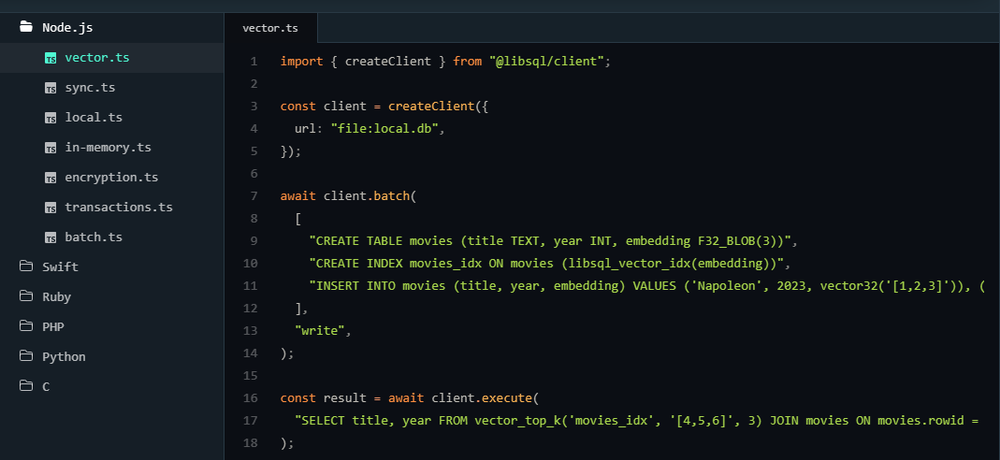Image resolution: width=1000 pixels, height=460 pixels.
Task: Click the Swift folder icon
Action: coord(26,266)
